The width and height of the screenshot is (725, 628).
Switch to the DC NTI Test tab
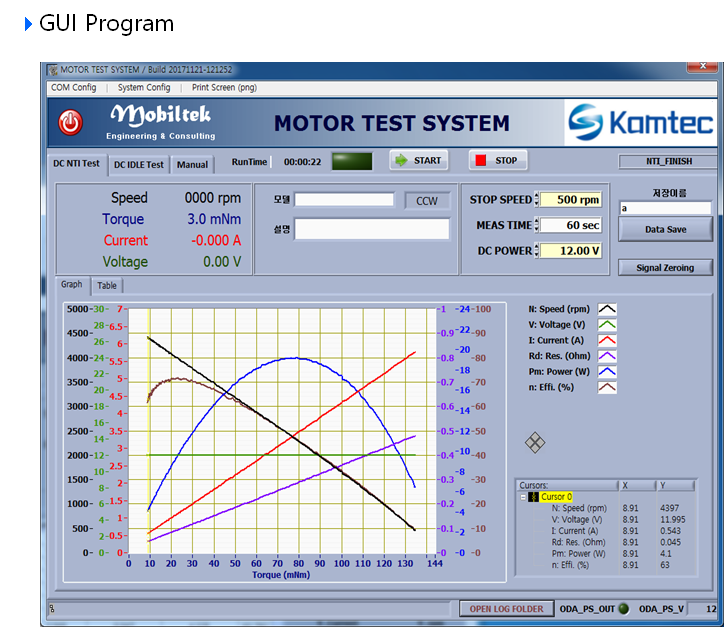point(76,164)
